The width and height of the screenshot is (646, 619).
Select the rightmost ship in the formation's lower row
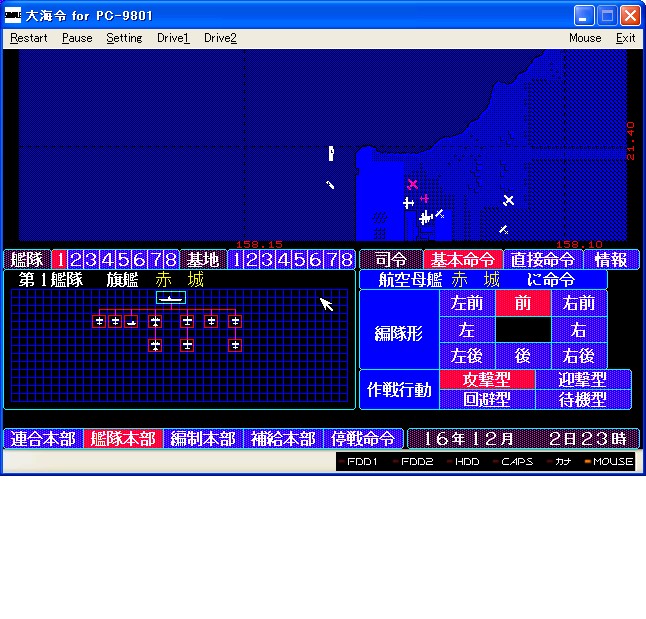point(235,345)
